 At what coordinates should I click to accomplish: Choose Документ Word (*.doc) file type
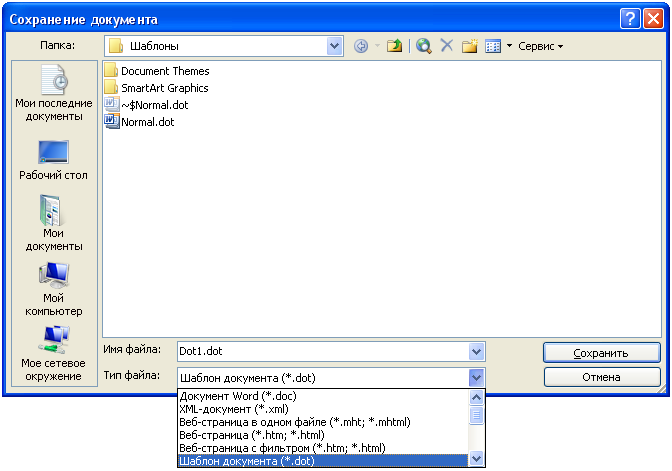coord(323,396)
